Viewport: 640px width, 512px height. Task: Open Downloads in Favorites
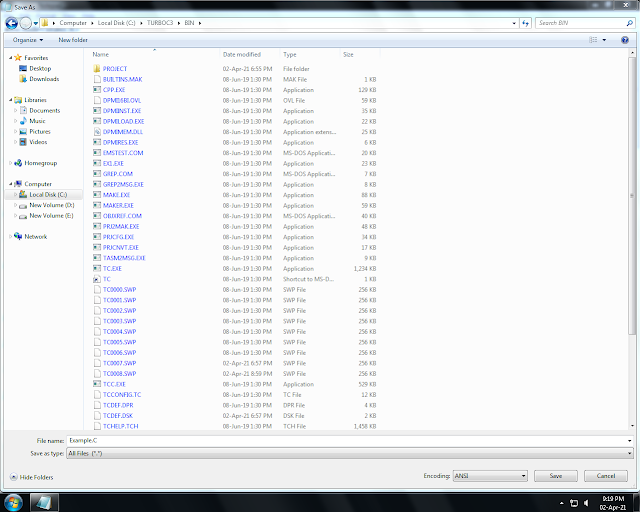44,79
